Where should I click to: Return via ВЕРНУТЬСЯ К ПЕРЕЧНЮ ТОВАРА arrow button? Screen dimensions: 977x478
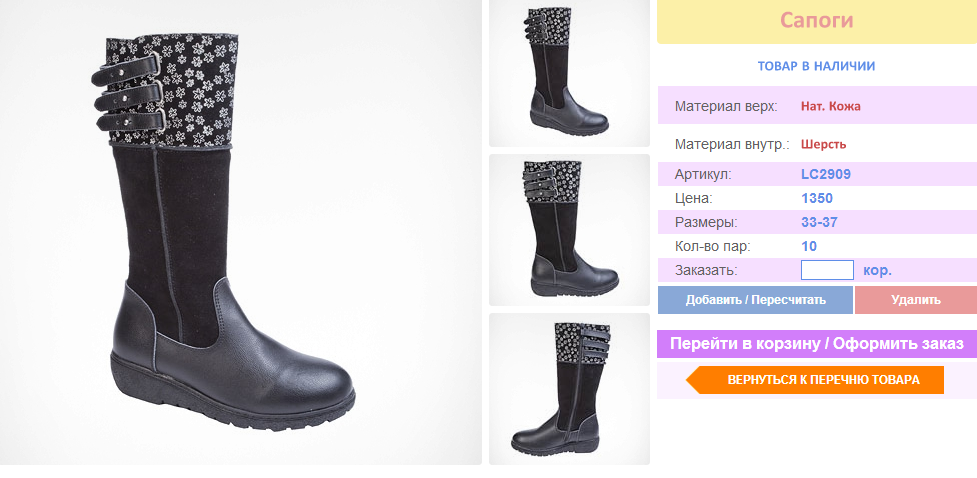[815, 380]
